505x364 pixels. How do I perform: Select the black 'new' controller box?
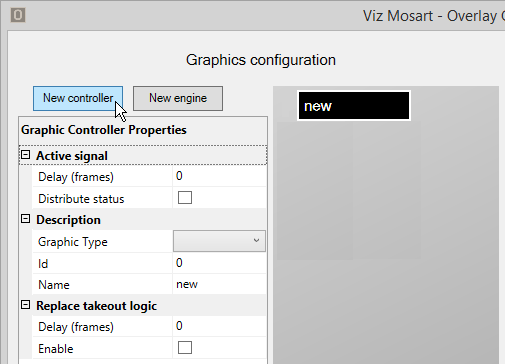point(354,106)
